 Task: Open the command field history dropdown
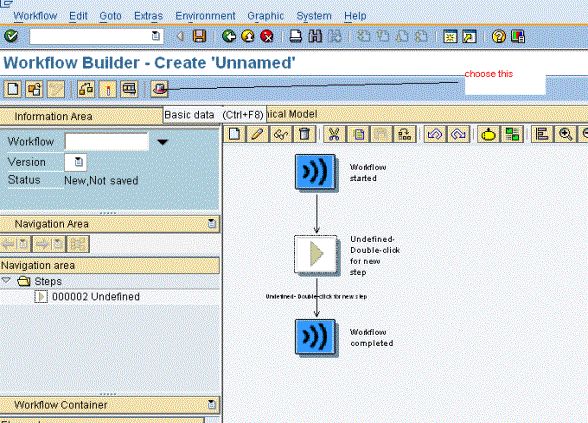tap(156, 36)
